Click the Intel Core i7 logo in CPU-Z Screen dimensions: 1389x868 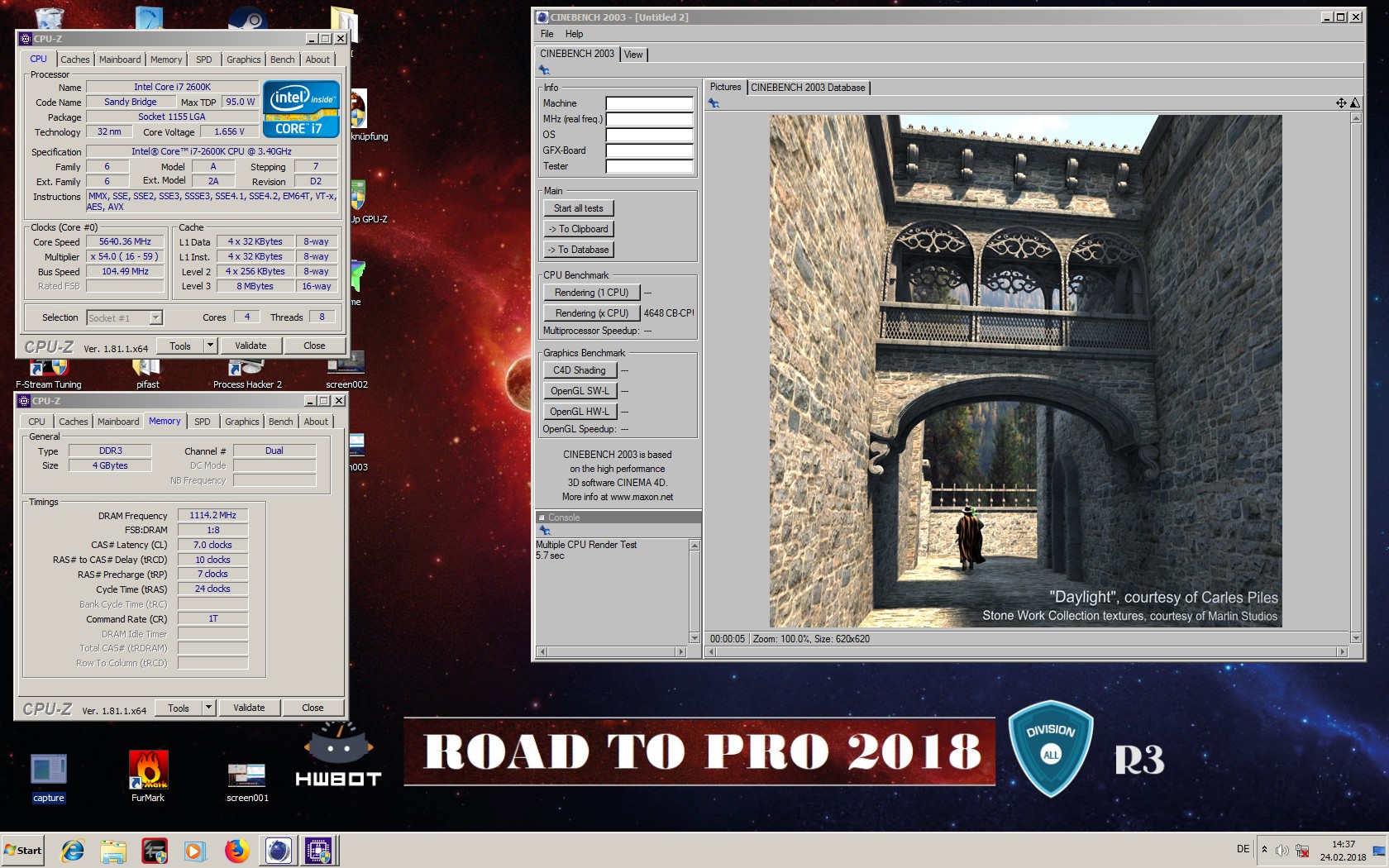(301, 108)
